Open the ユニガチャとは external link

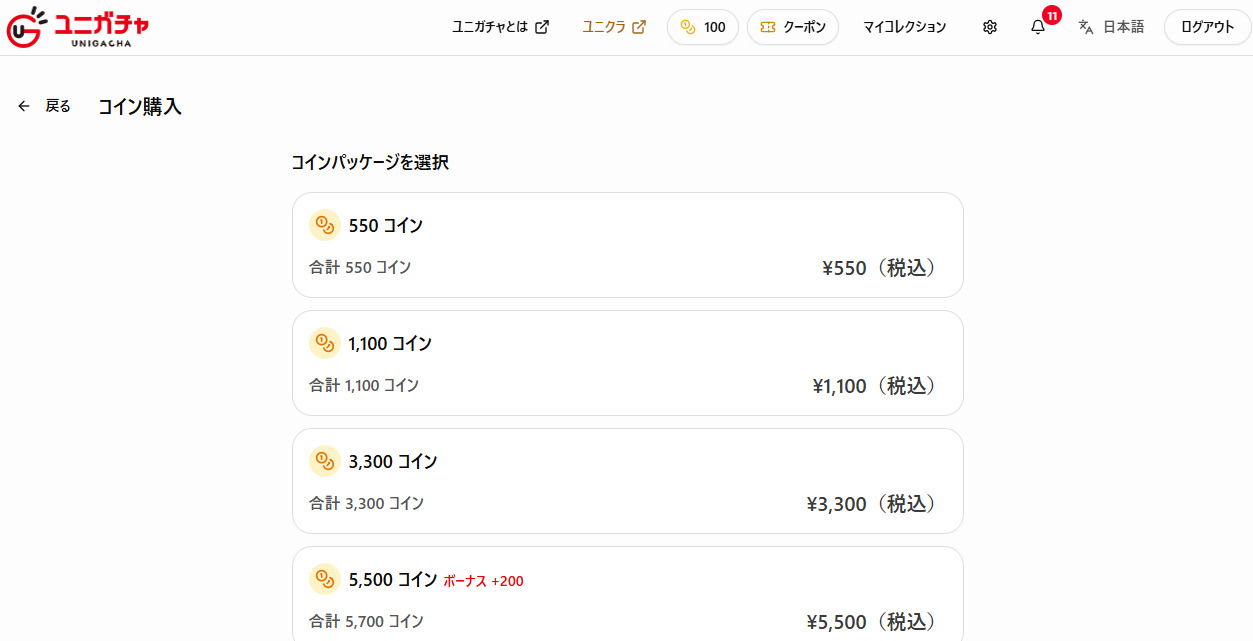(501, 27)
